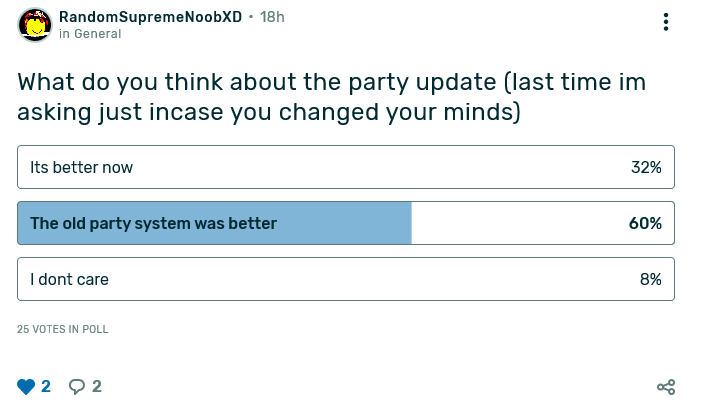Click RandomSupremeNoobXD's avatar image
The image size is (702, 401).
36,25
